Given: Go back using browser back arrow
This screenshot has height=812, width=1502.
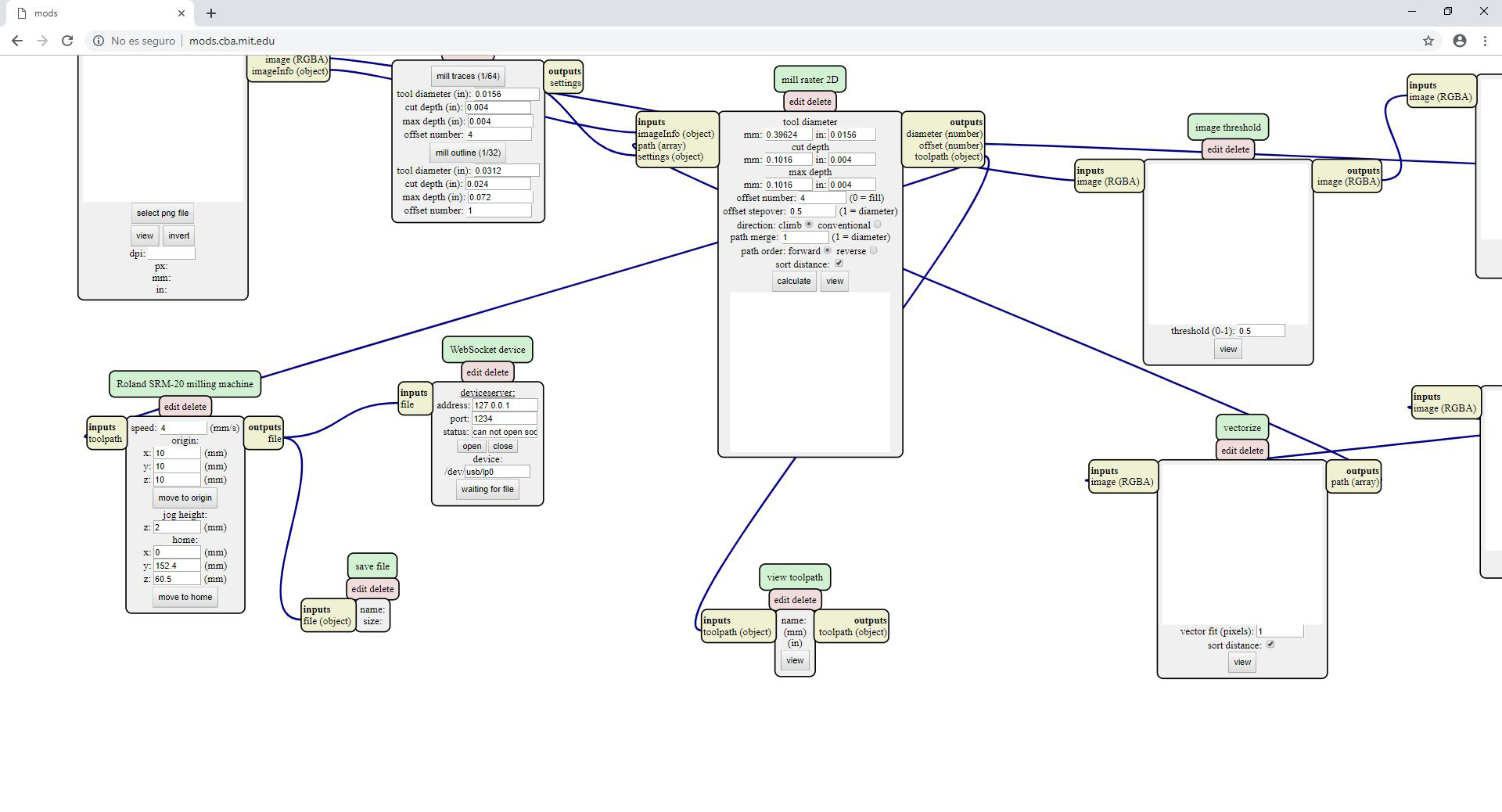Looking at the screenshot, I should pos(16,41).
